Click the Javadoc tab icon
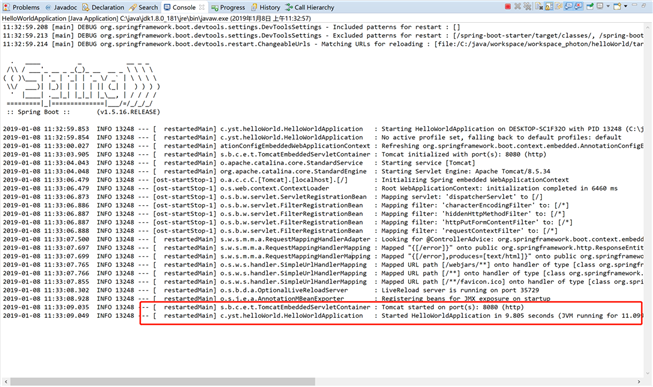This screenshot has height=387, width=653. coord(48,7)
